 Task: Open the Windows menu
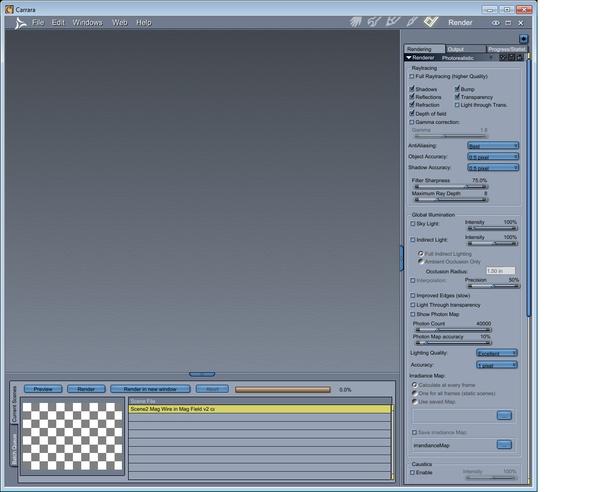[88, 23]
